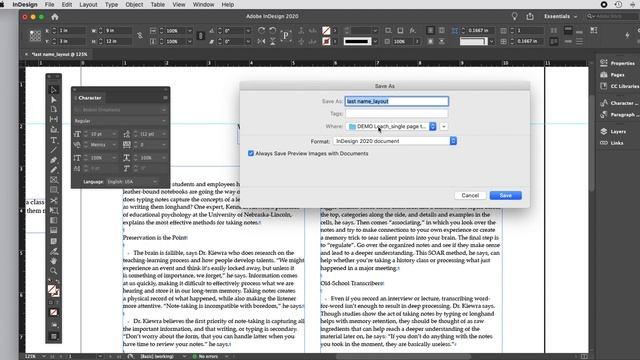Select the Gradient Swatch tool

[53, 220]
